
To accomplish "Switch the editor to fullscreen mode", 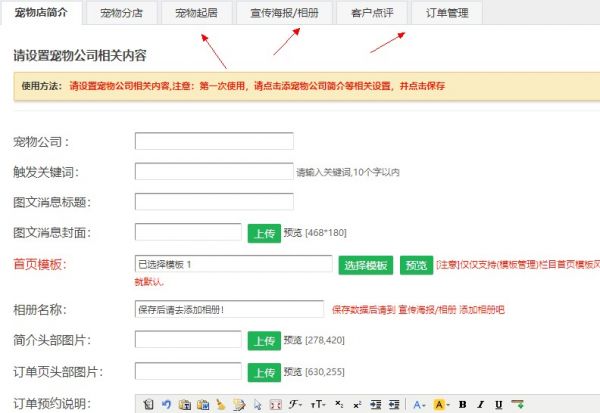I will point(276,404).
